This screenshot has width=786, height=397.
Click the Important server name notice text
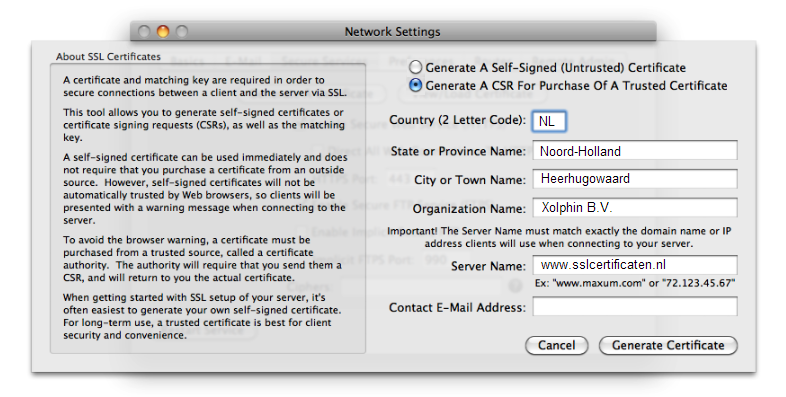(x=559, y=238)
